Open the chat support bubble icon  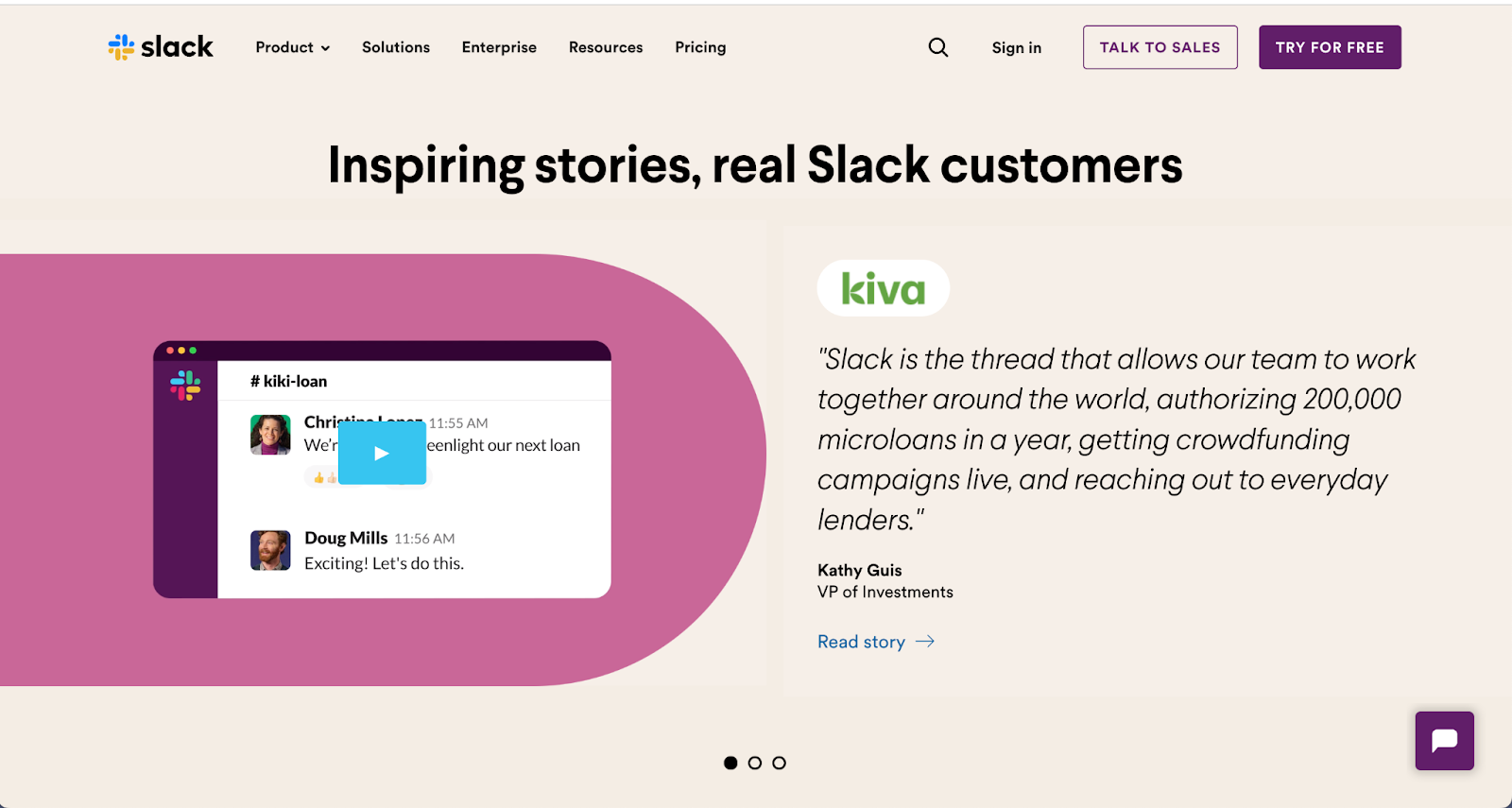(1444, 741)
